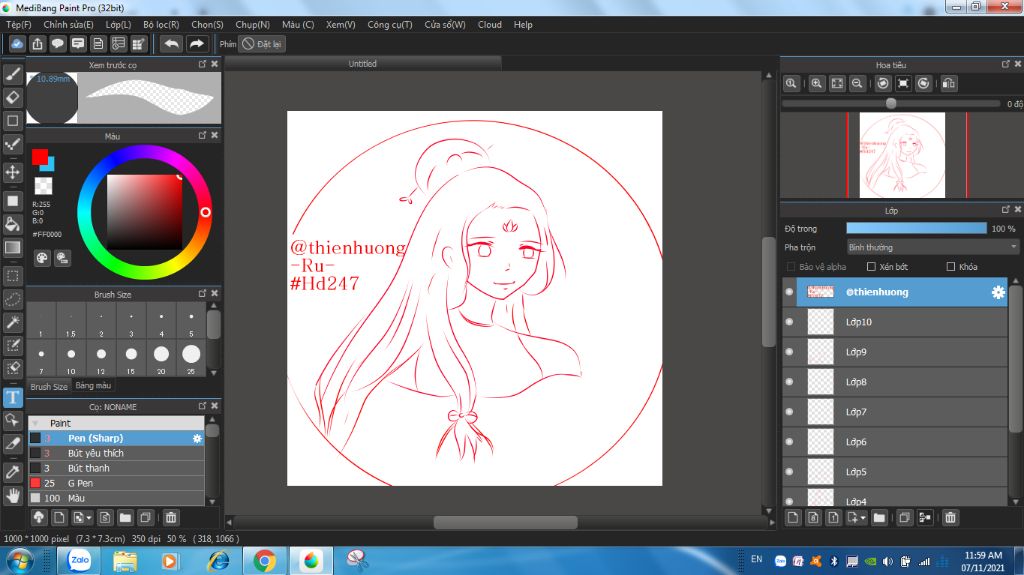Click the navigator canvas thumbnail

tap(902, 155)
